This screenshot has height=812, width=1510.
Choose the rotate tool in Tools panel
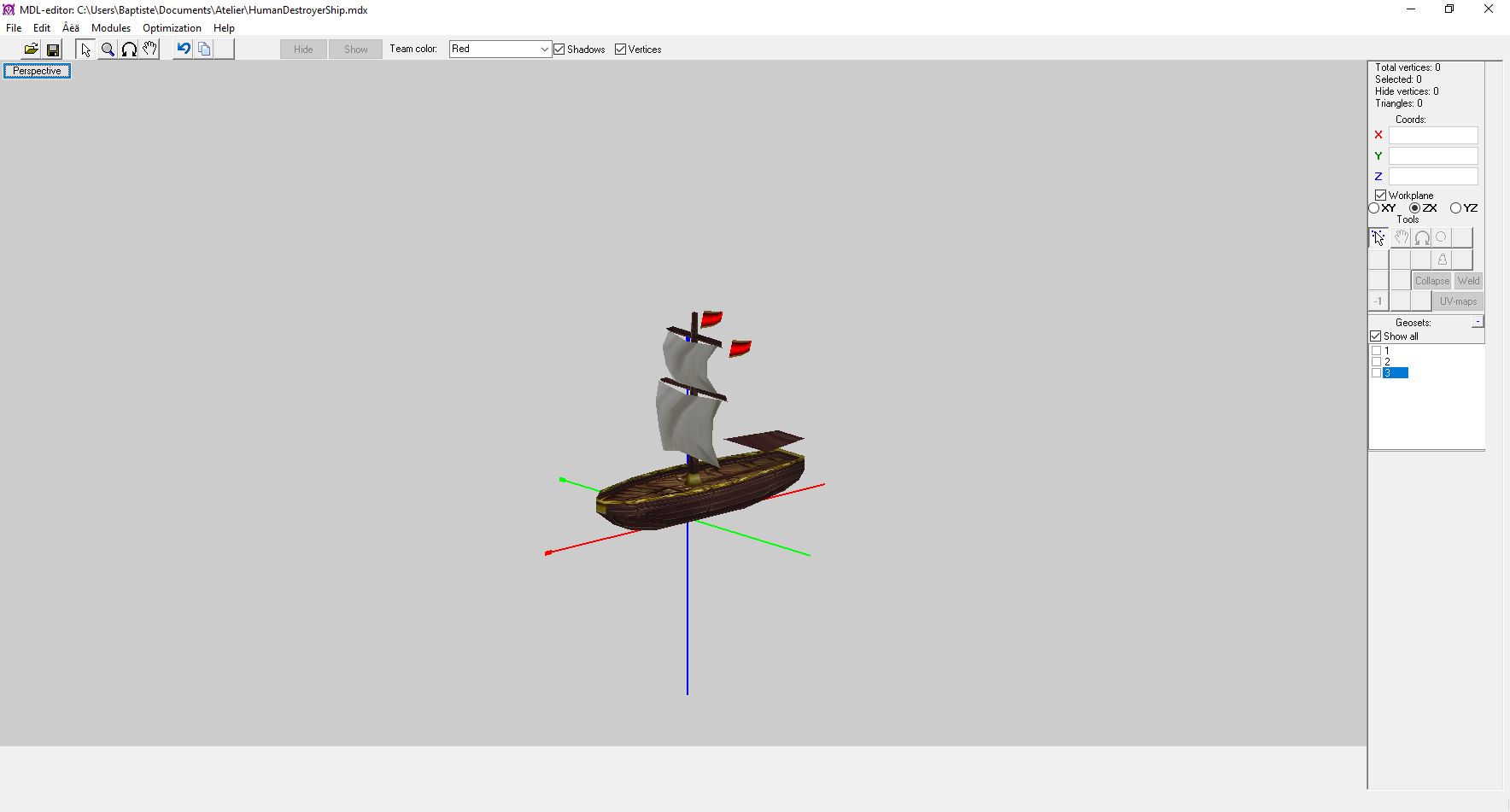pyautogui.click(x=1421, y=237)
